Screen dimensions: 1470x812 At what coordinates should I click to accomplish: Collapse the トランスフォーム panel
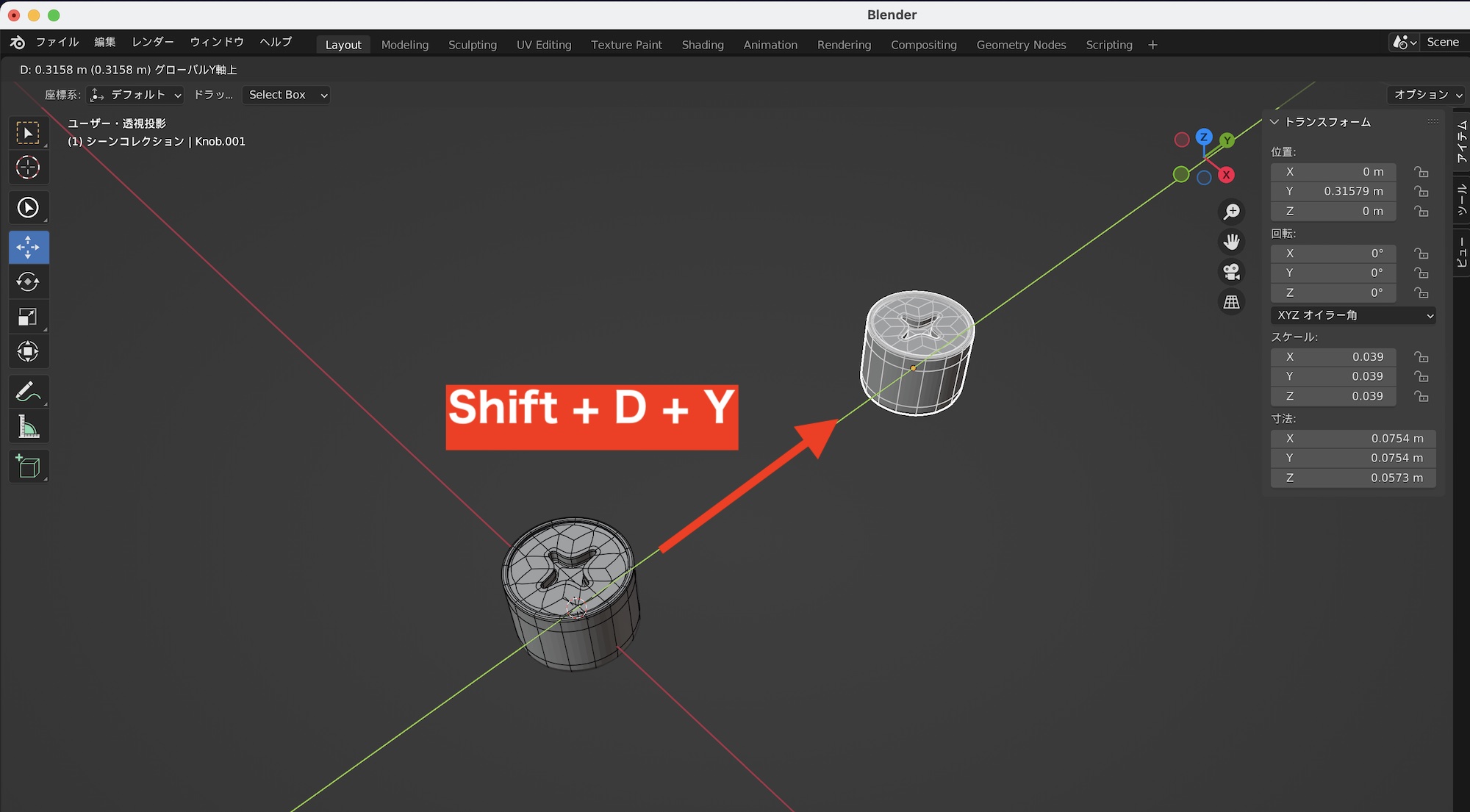[x=1275, y=122]
